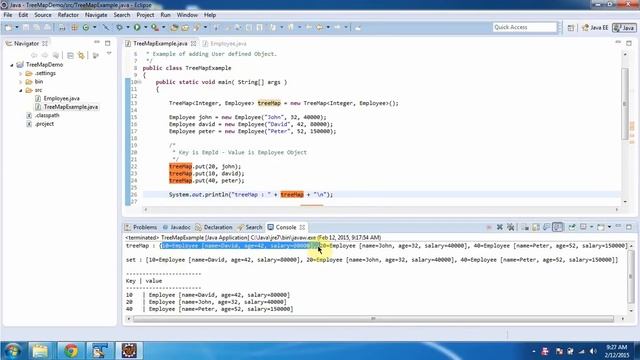The image size is (640, 360).
Task: Switch to the Javadoc tab
Action: pyautogui.click(x=177, y=227)
